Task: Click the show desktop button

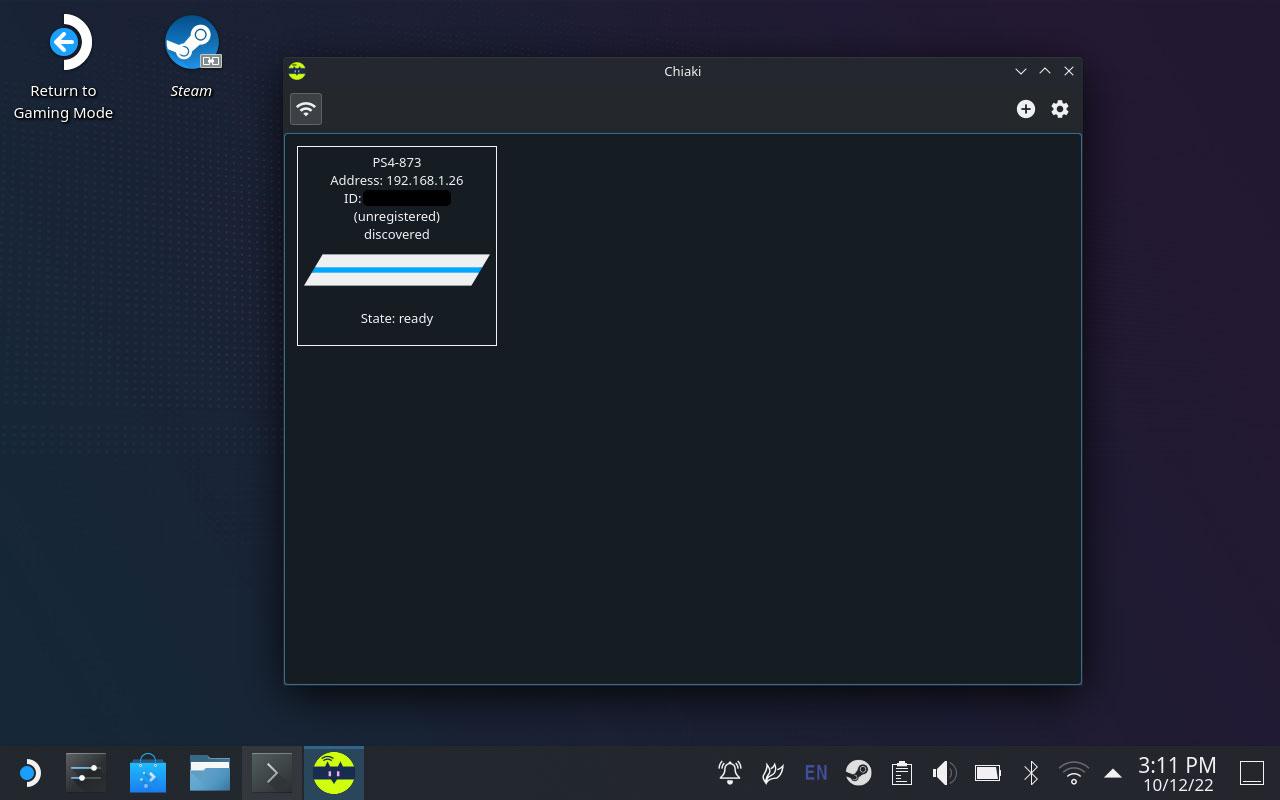Action: [1252, 772]
